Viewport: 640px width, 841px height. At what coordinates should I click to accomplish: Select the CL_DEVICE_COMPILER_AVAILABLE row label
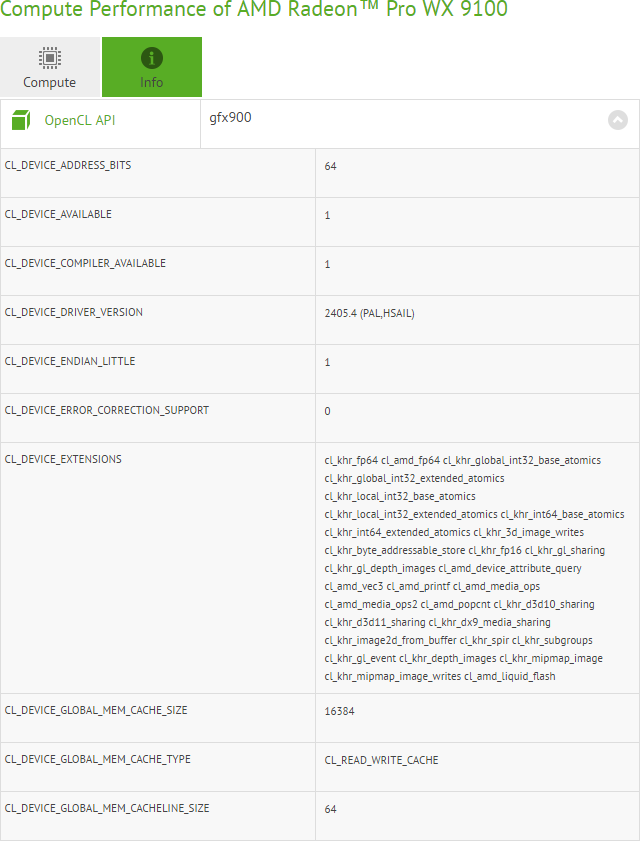tap(85, 263)
